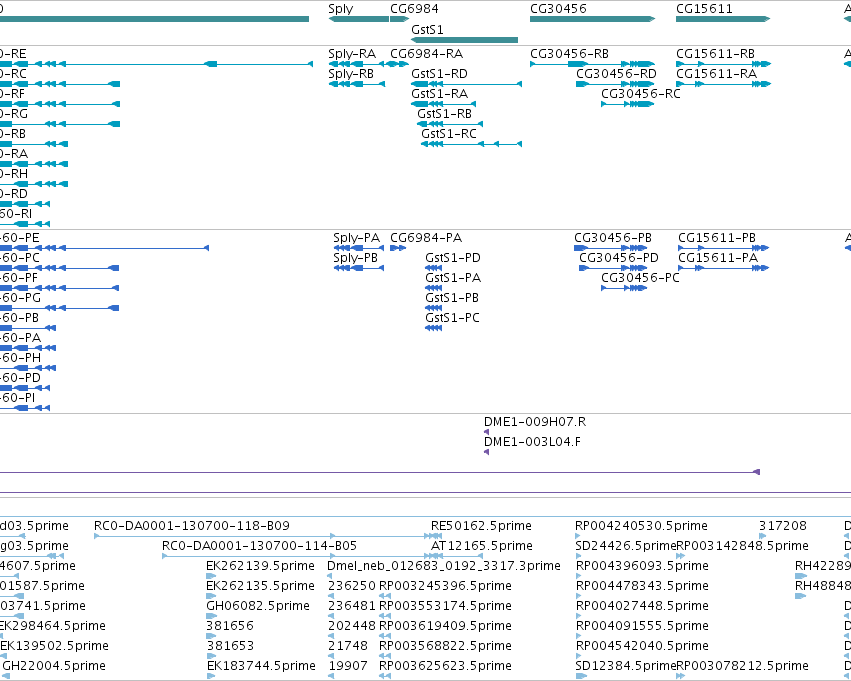This screenshot has width=851, height=681.
Task: Select the GstS1 gene bar glyph
Action: tap(465, 40)
